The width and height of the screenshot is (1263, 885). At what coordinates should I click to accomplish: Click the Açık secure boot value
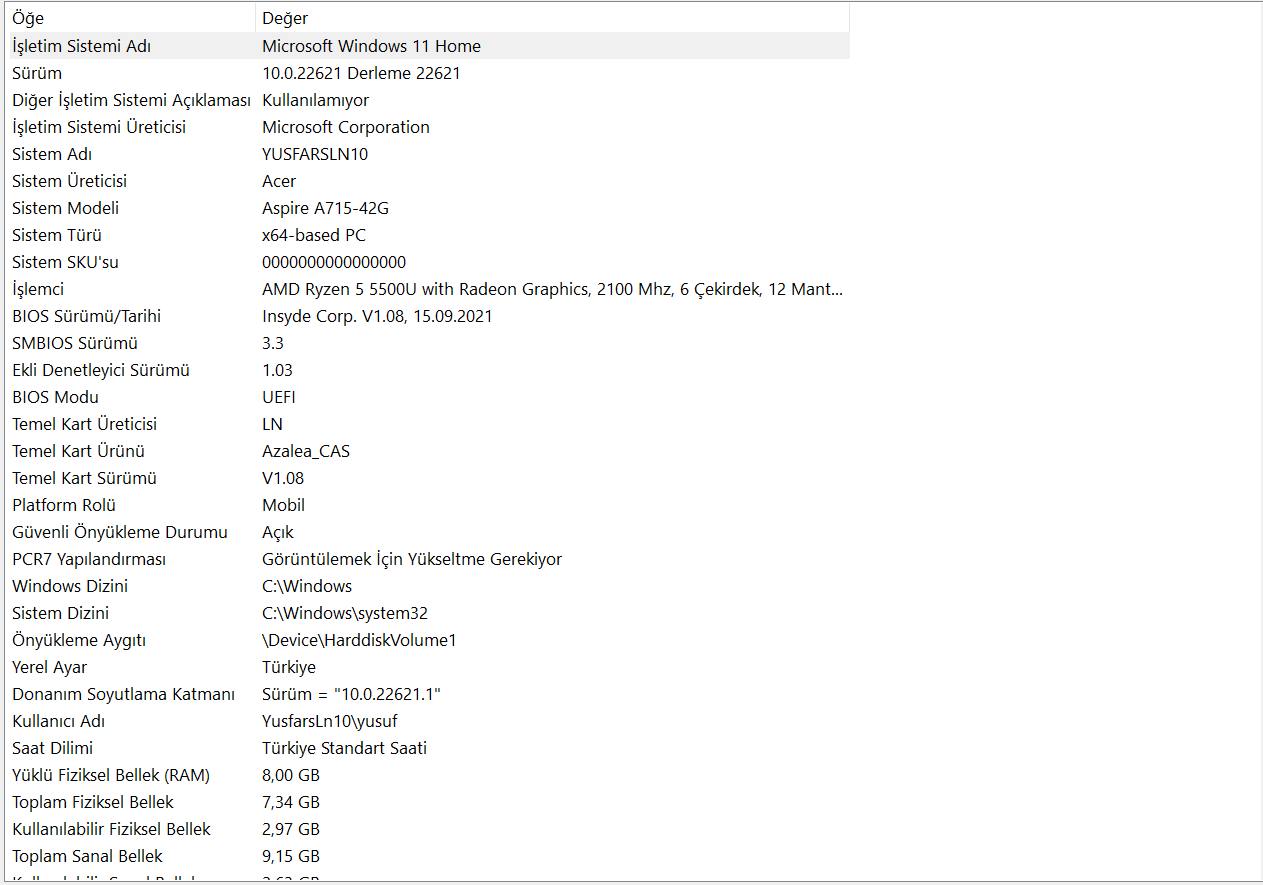pos(278,532)
